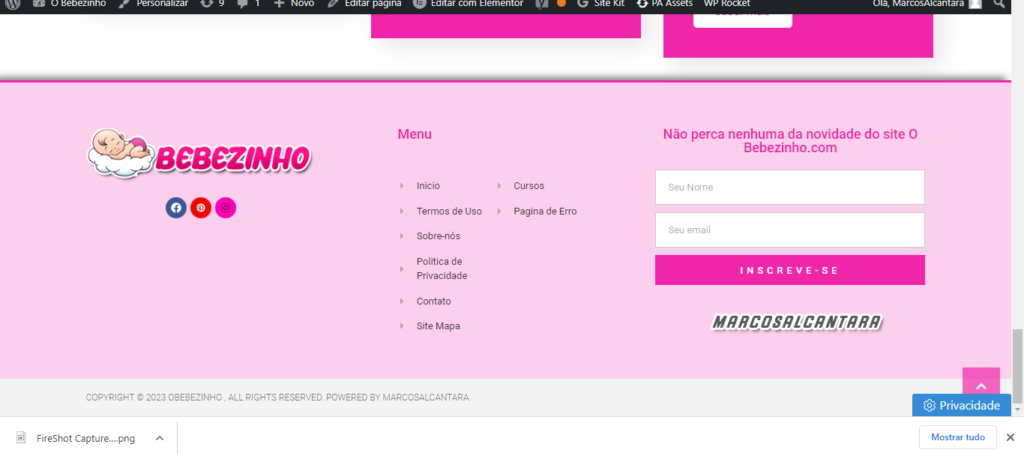The width and height of the screenshot is (1024, 456).
Task: Click the WordPress logo in admin bar
Action: 12,4
